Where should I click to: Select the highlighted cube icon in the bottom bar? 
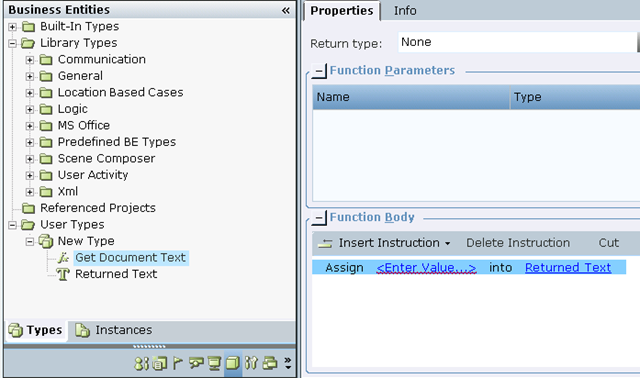233,363
